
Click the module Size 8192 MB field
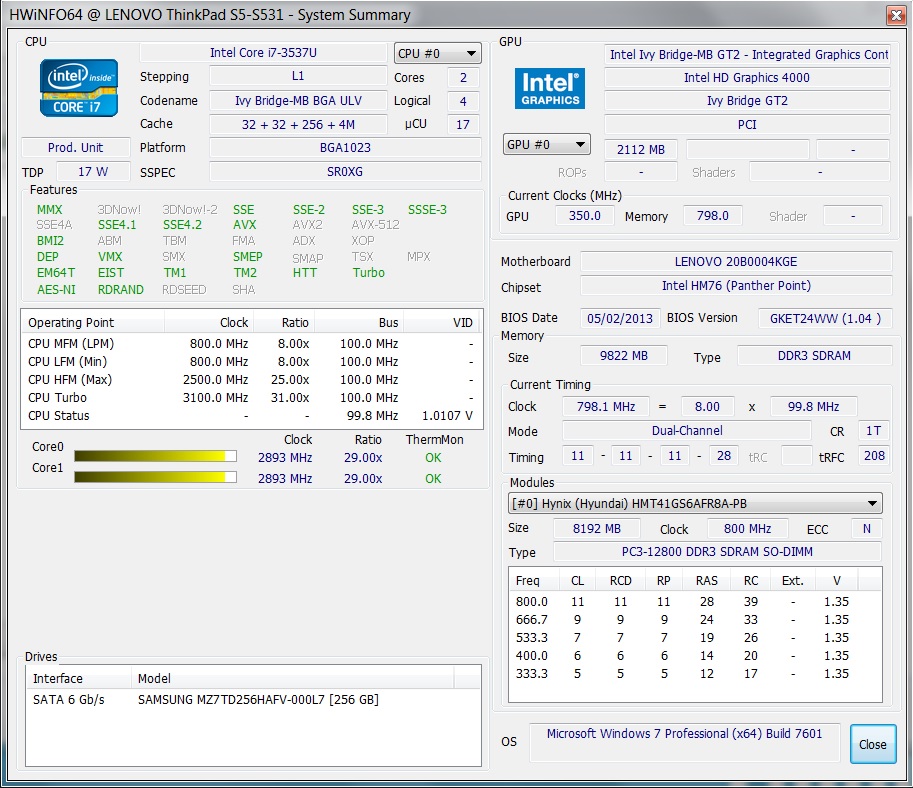(597, 529)
